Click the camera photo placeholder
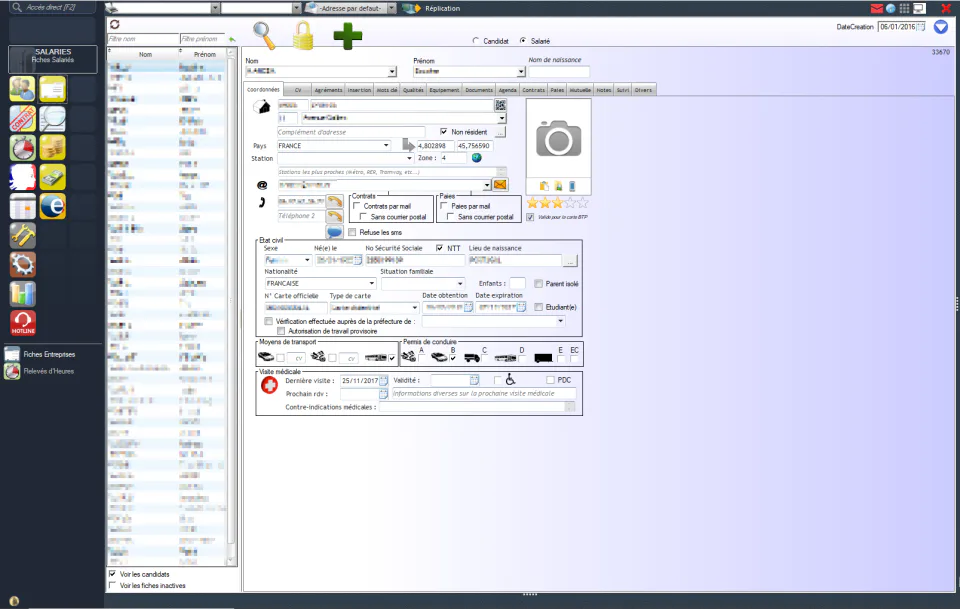This screenshot has width=960, height=609. click(558, 138)
